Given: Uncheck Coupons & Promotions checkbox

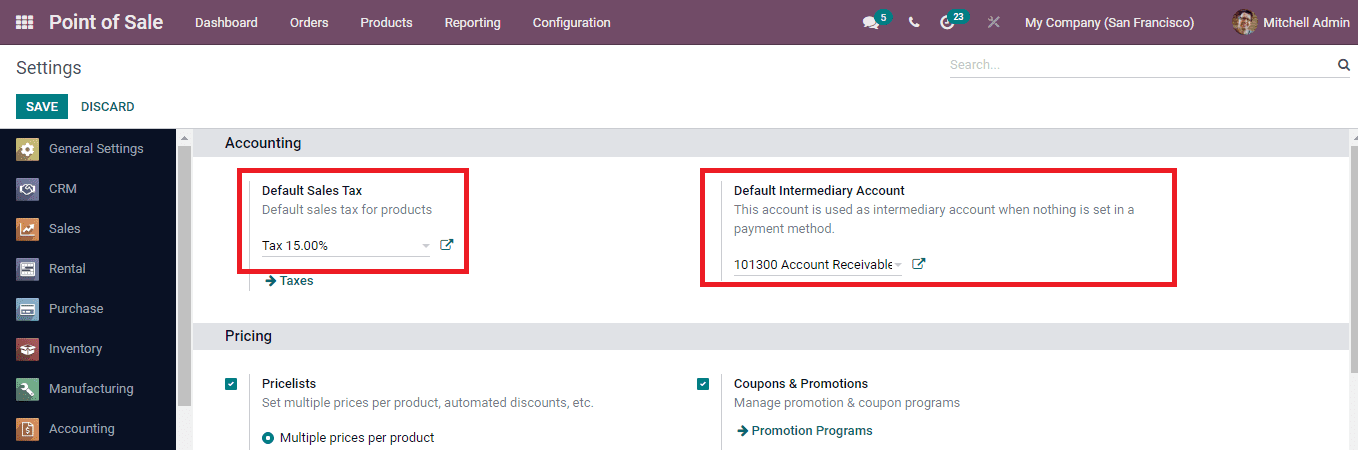Looking at the screenshot, I should pos(703,384).
